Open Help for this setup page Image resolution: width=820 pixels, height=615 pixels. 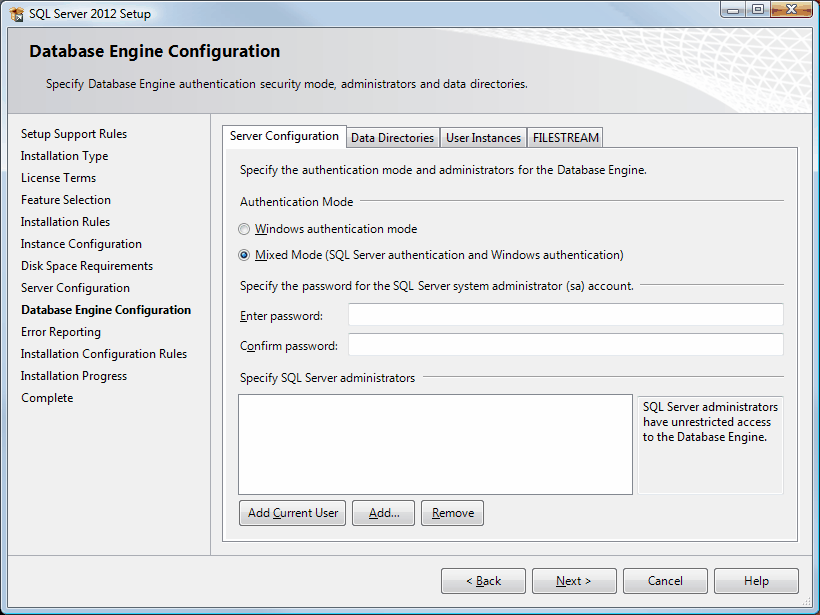(756, 581)
